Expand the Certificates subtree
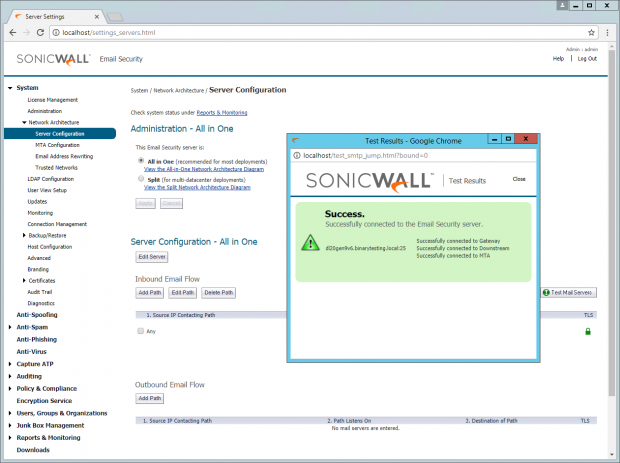620x463 pixels. tap(24, 280)
